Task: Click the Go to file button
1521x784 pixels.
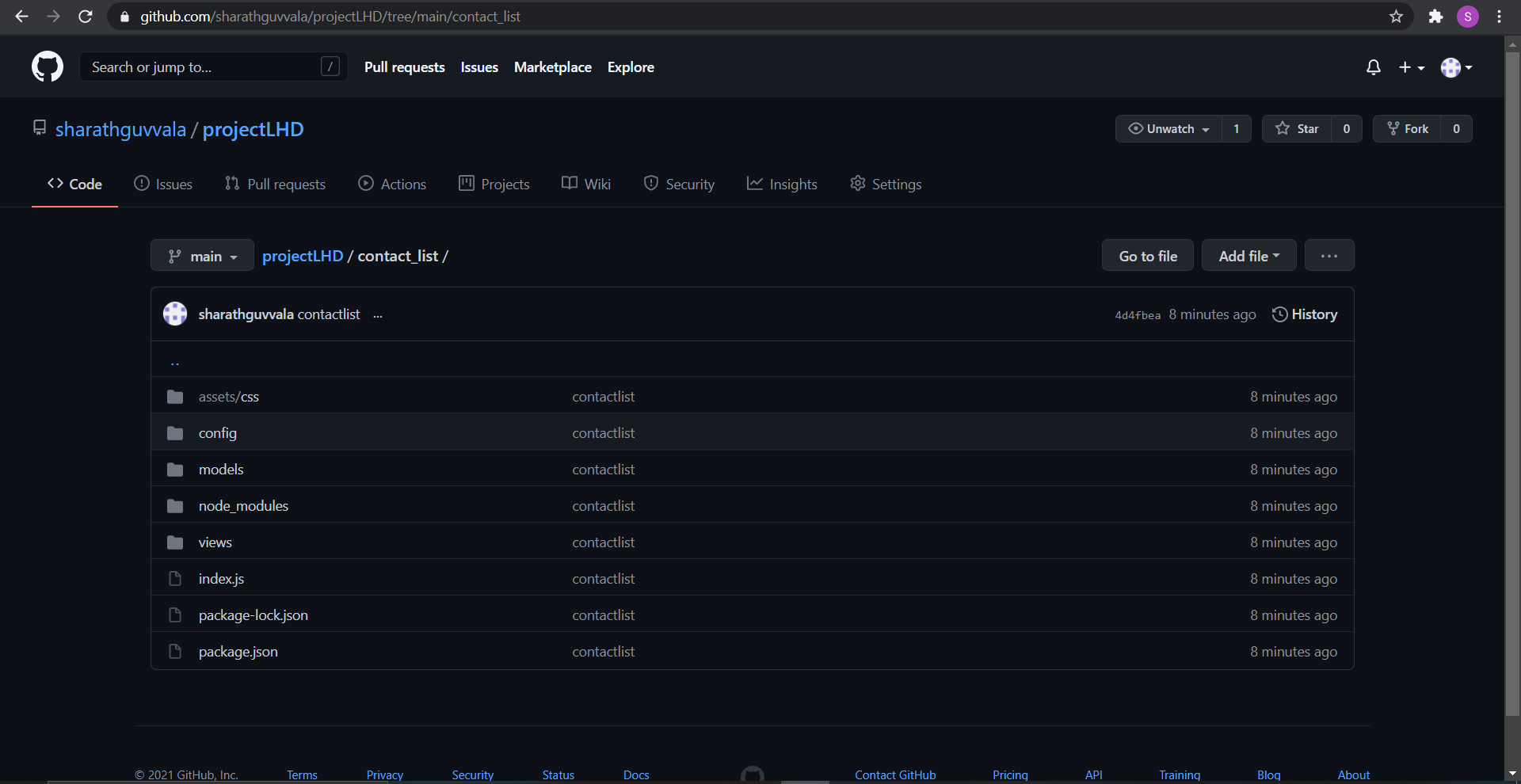Action: point(1148,256)
